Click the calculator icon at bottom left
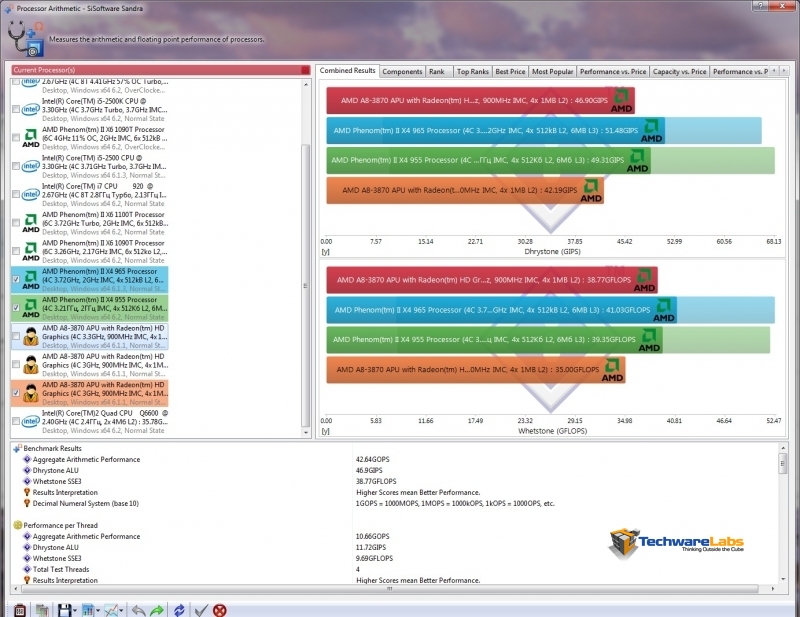 [x=19, y=609]
